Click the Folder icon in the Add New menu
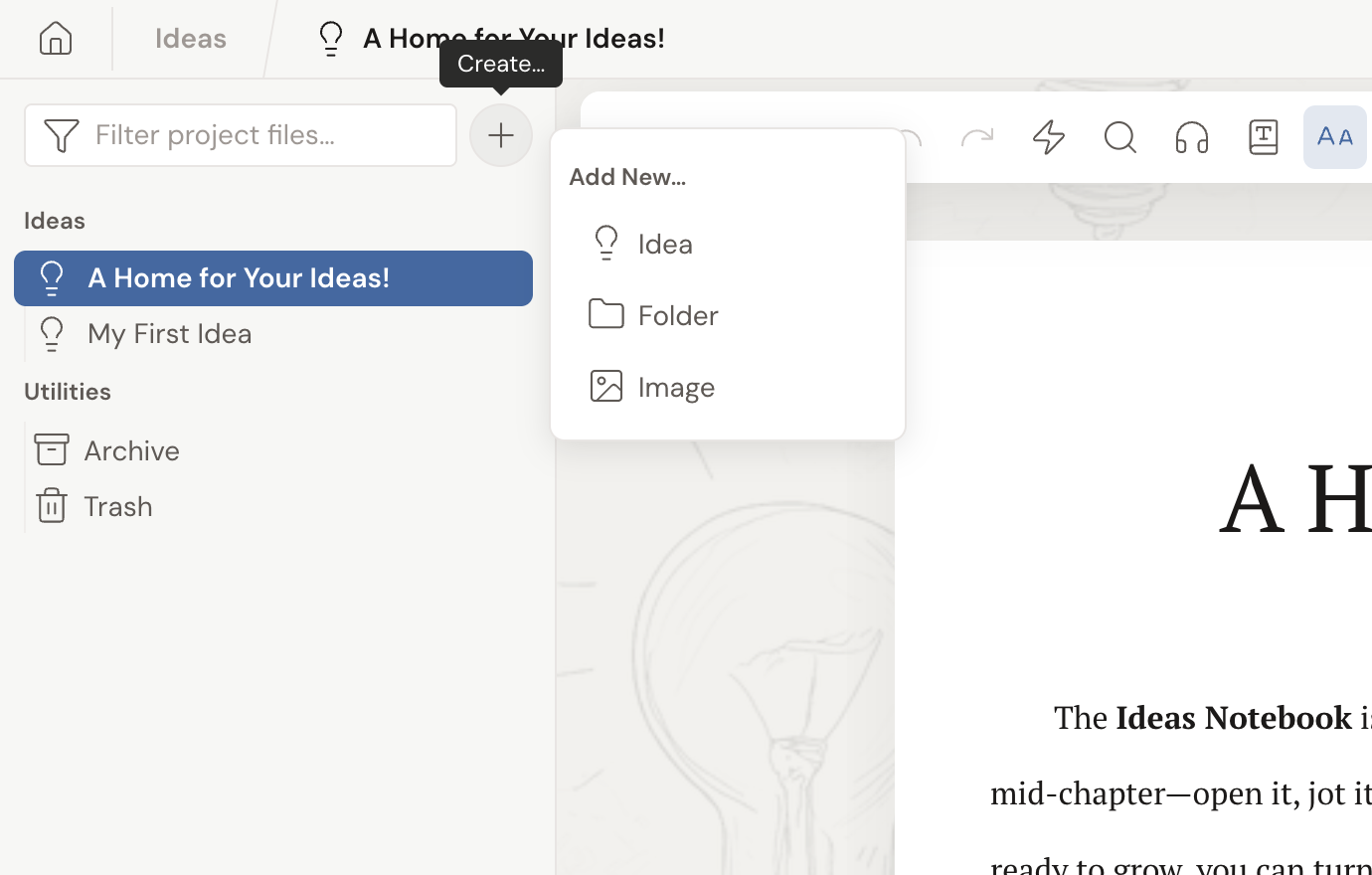 coord(606,314)
